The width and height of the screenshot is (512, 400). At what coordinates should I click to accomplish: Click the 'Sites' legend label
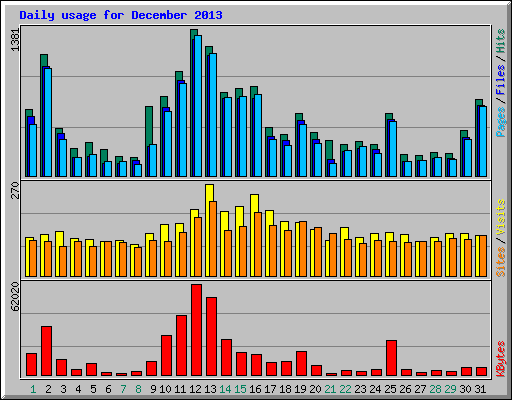500,262
